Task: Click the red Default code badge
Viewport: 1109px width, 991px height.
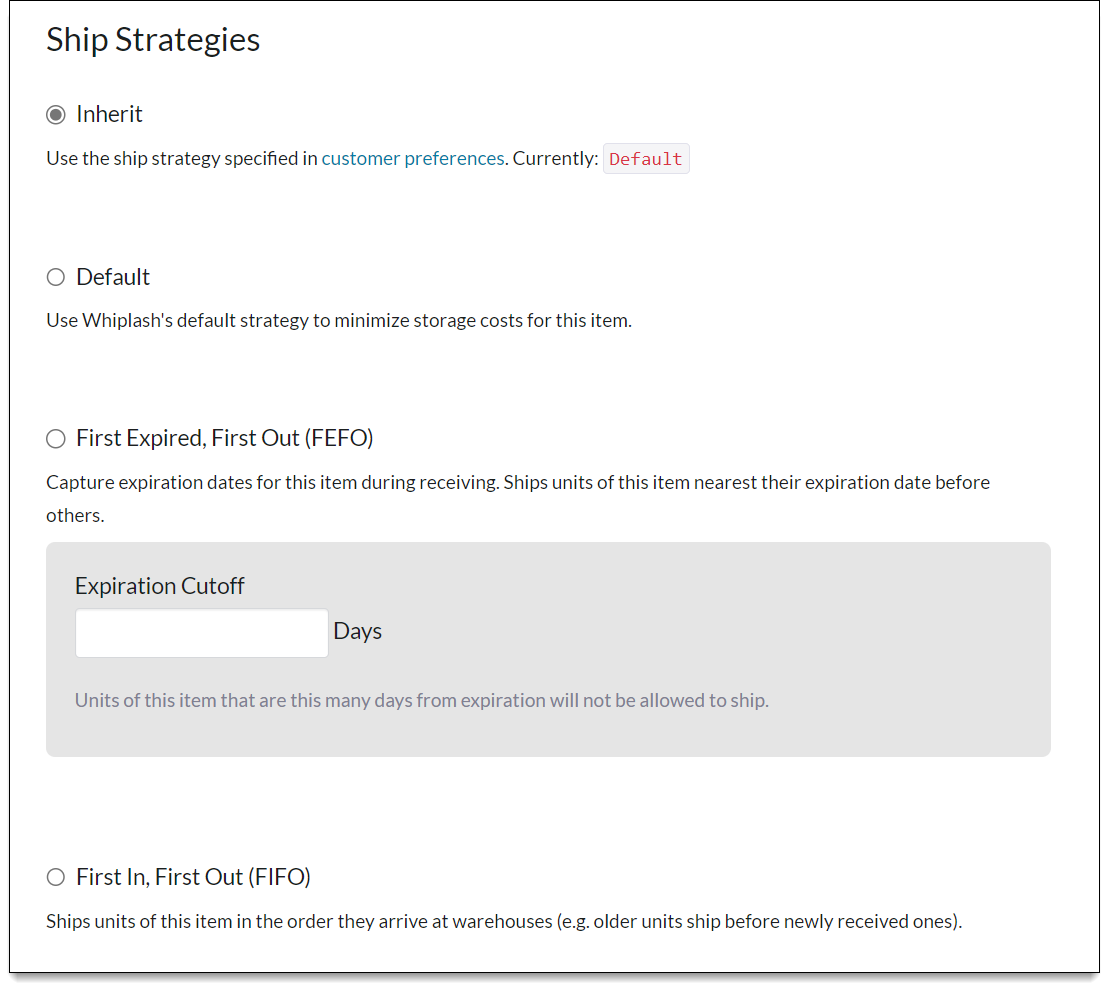Action: pyautogui.click(x=646, y=159)
